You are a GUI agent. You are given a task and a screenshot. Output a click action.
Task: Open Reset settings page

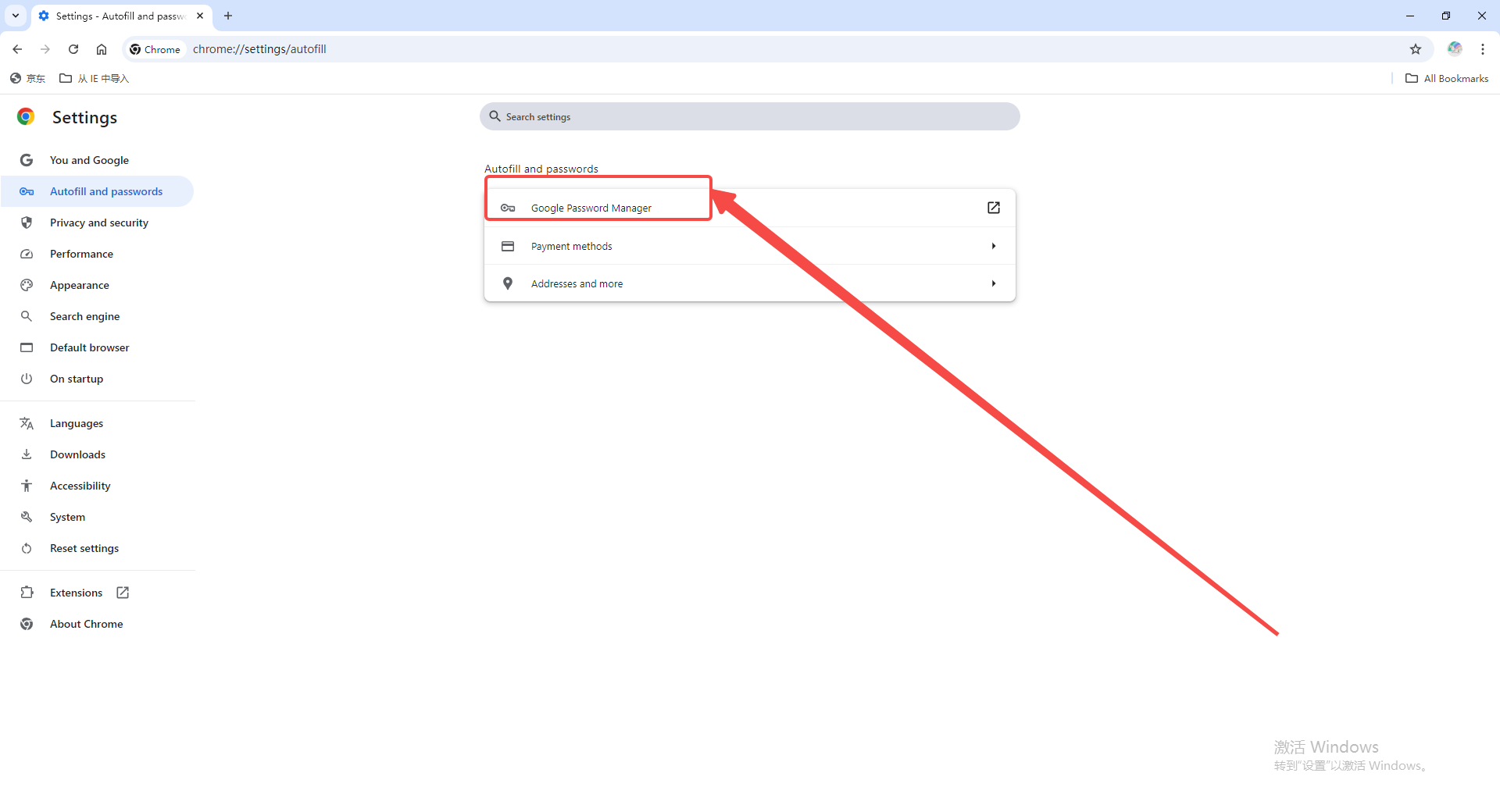98,548
